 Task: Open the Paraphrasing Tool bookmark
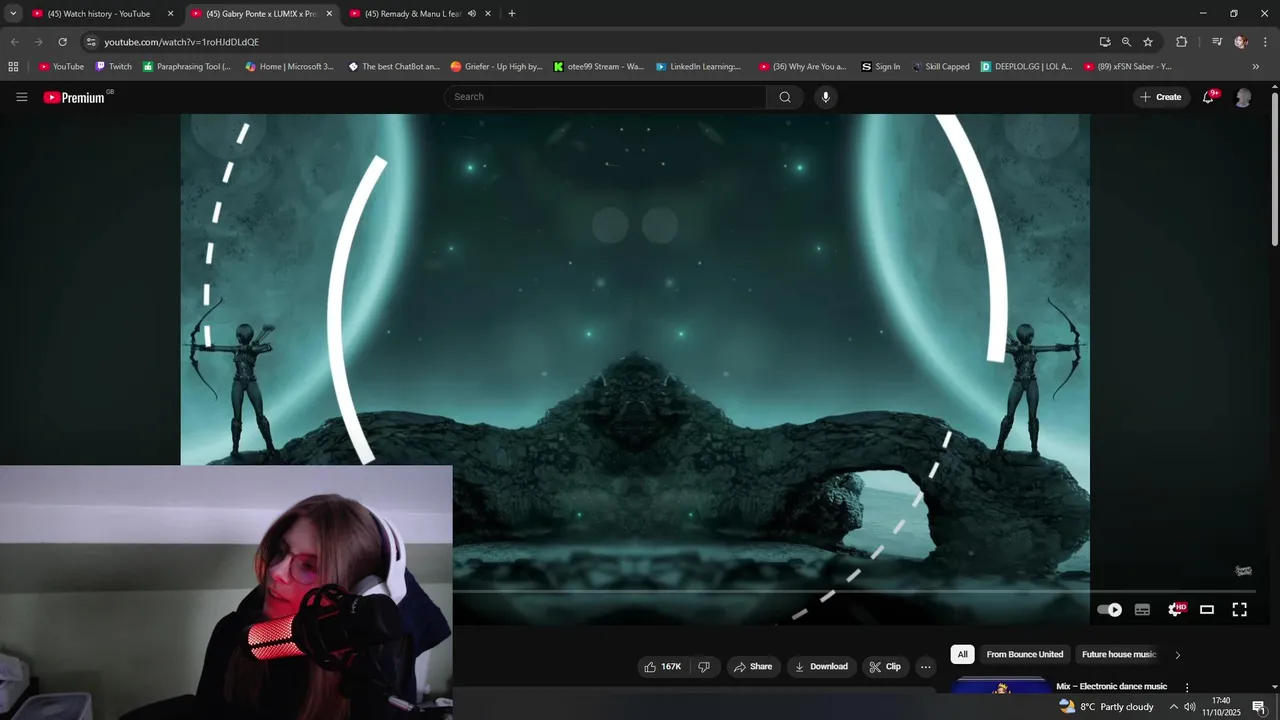(x=187, y=67)
